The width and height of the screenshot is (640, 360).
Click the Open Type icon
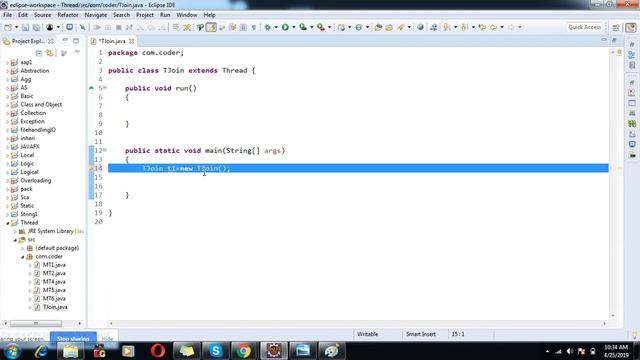pos(378,27)
